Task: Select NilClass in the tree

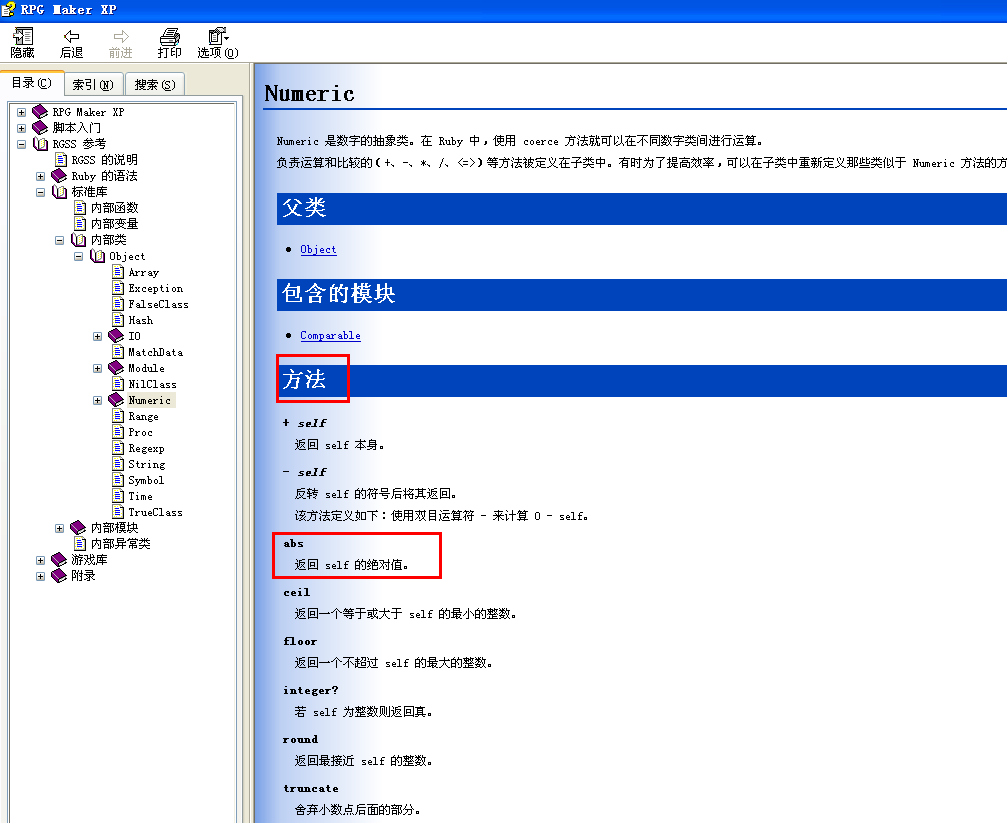Action: [x=152, y=384]
